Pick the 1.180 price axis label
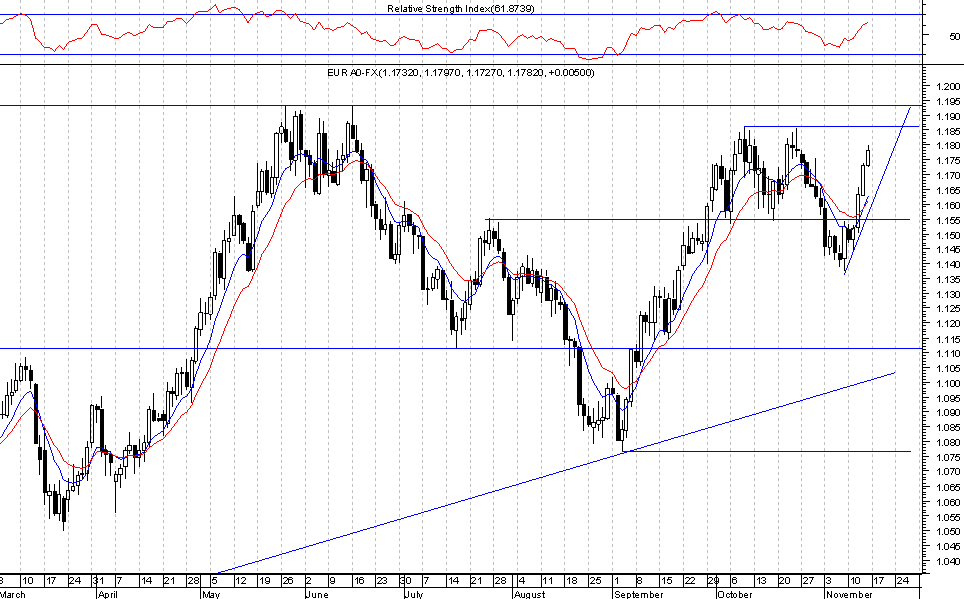Image resolution: width=964 pixels, height=599 pixels. coord(948,146)
